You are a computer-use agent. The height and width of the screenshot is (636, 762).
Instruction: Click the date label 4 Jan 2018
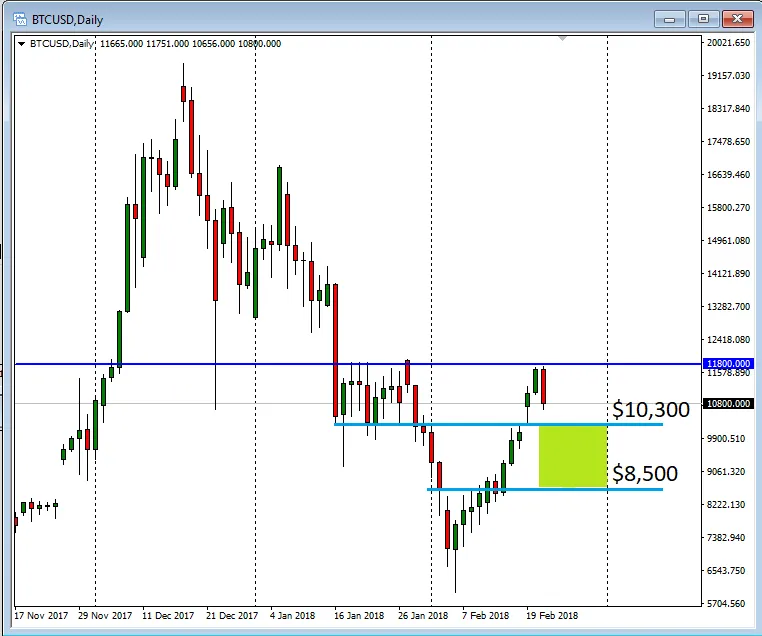[293, 616]
